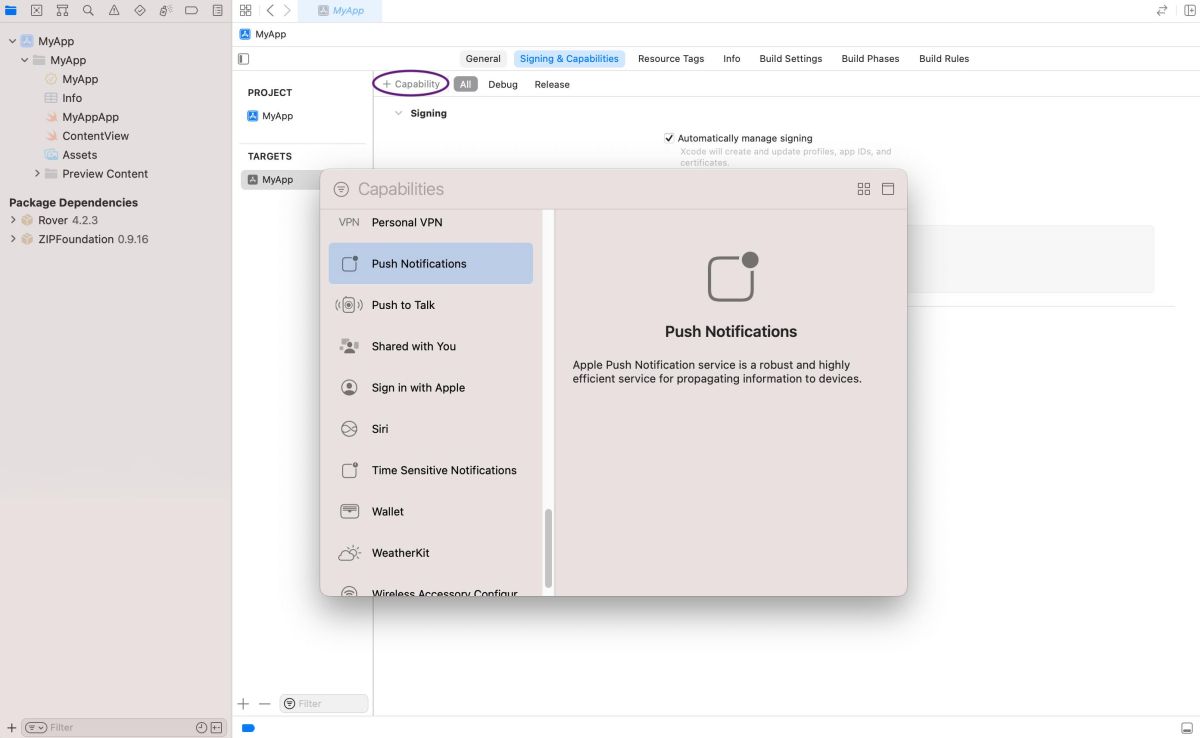Image resolution: width=1200 pixels, height=738 pixels.
Task: Select the WeatherKit capability
Action: pyautogui.click(x=431, y=553)
